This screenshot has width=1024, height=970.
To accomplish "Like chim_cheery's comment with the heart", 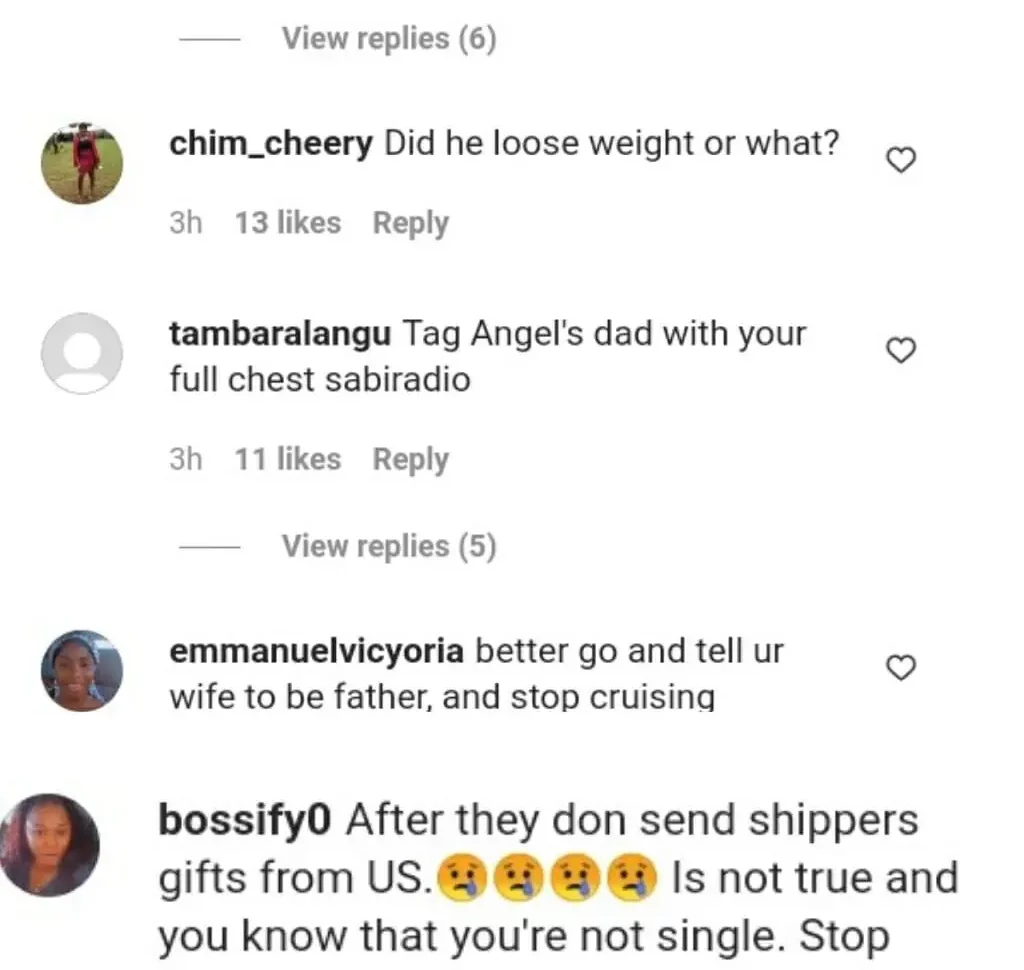I will 901,160.
